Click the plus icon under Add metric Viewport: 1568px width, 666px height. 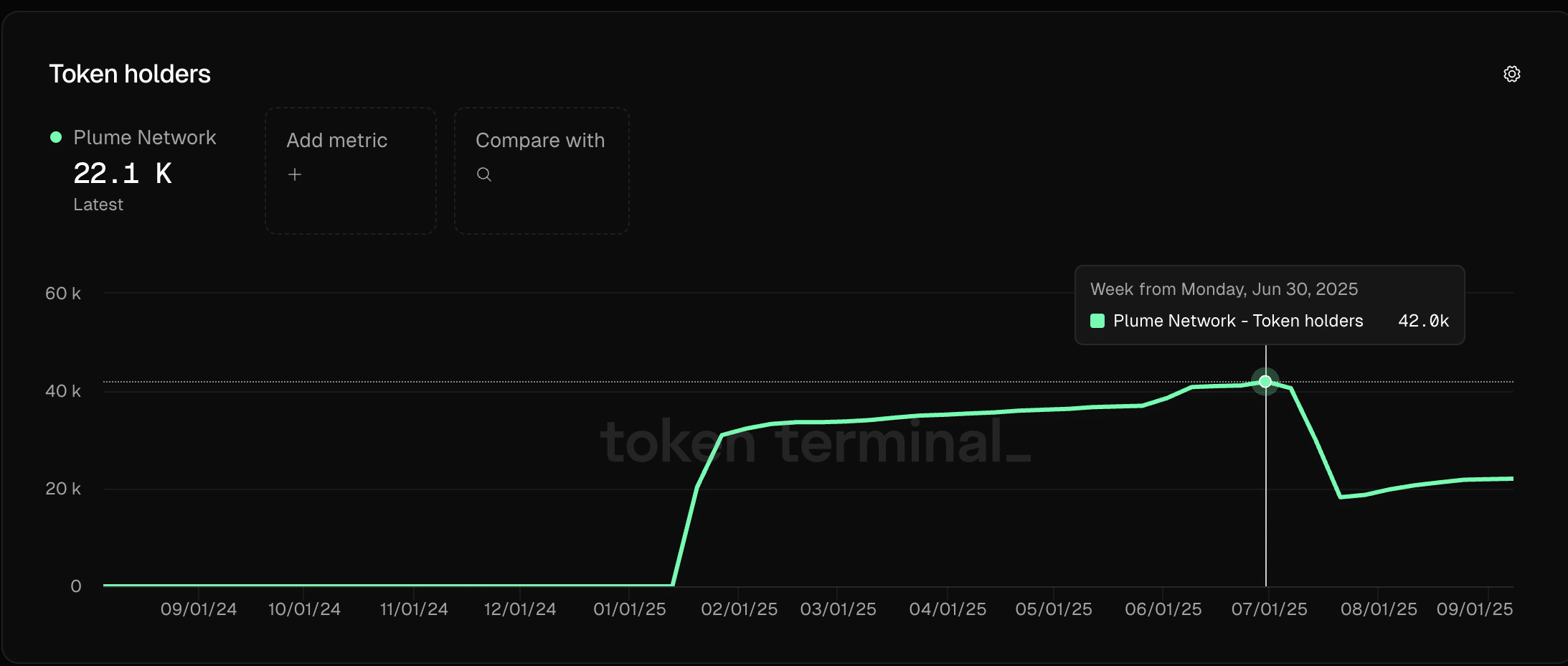pyautogui.click(x=295, y=174)
